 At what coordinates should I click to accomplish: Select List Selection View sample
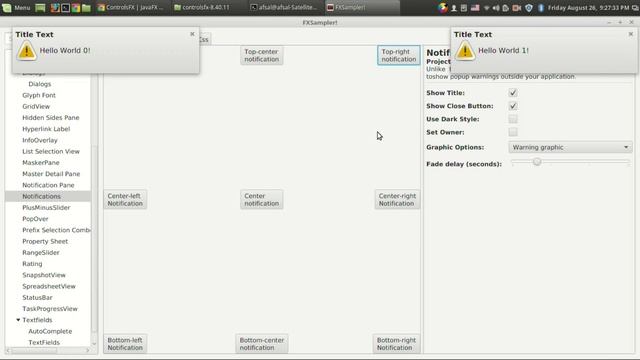point(51,151)
